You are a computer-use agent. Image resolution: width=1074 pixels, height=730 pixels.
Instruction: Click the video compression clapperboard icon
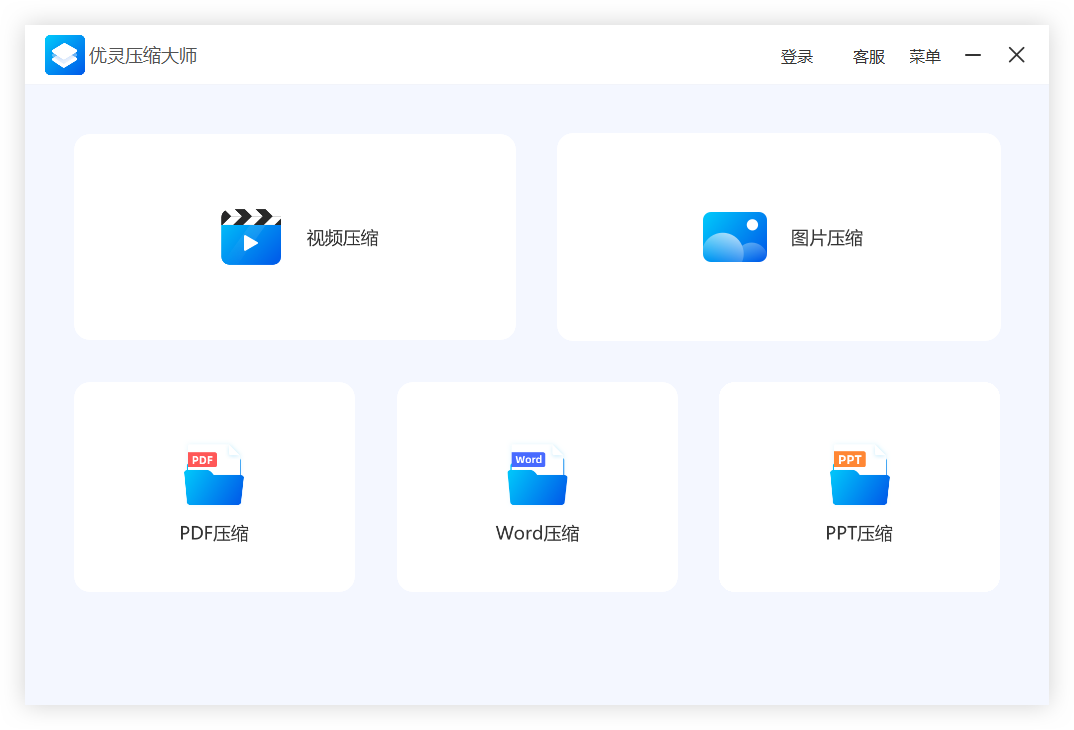click(251, 238)
